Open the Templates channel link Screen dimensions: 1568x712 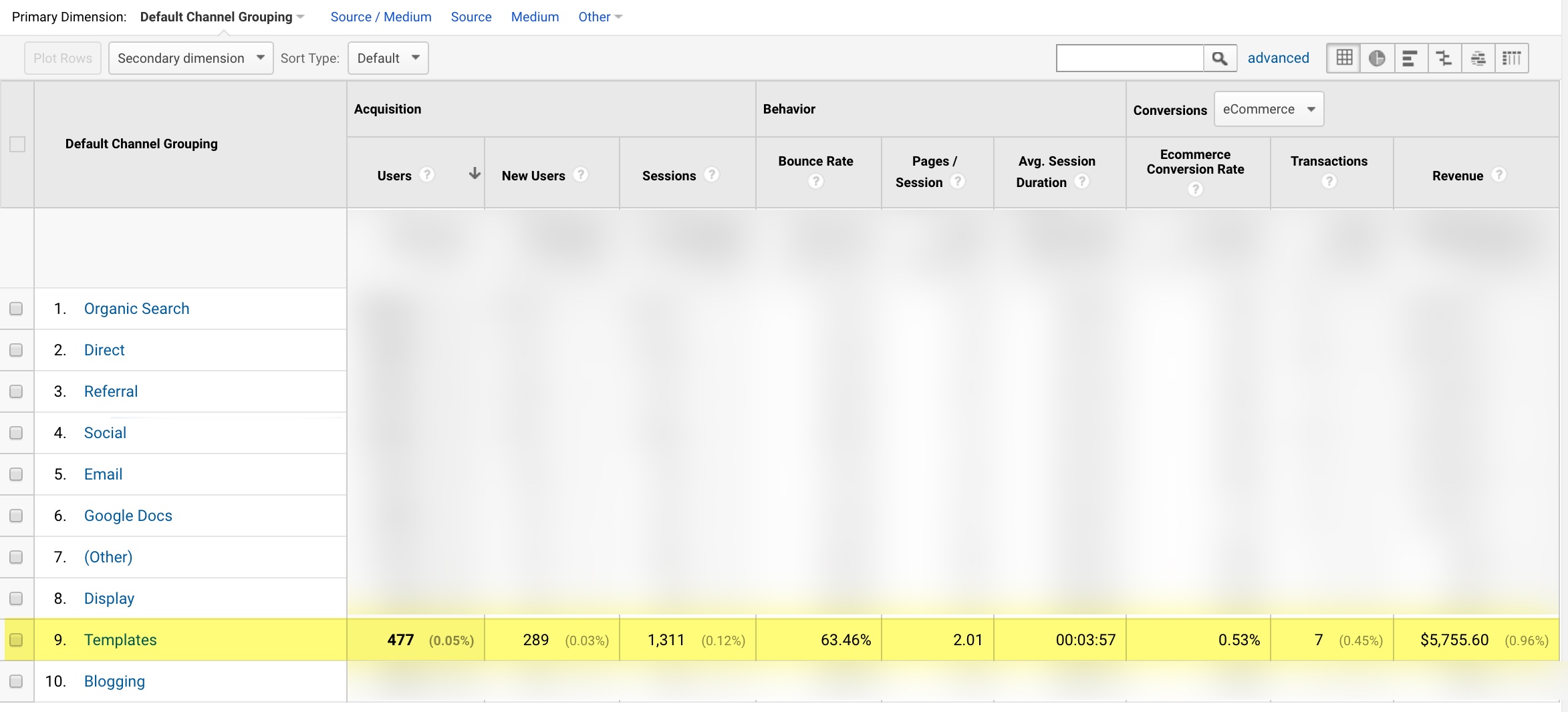coord(120,640)
